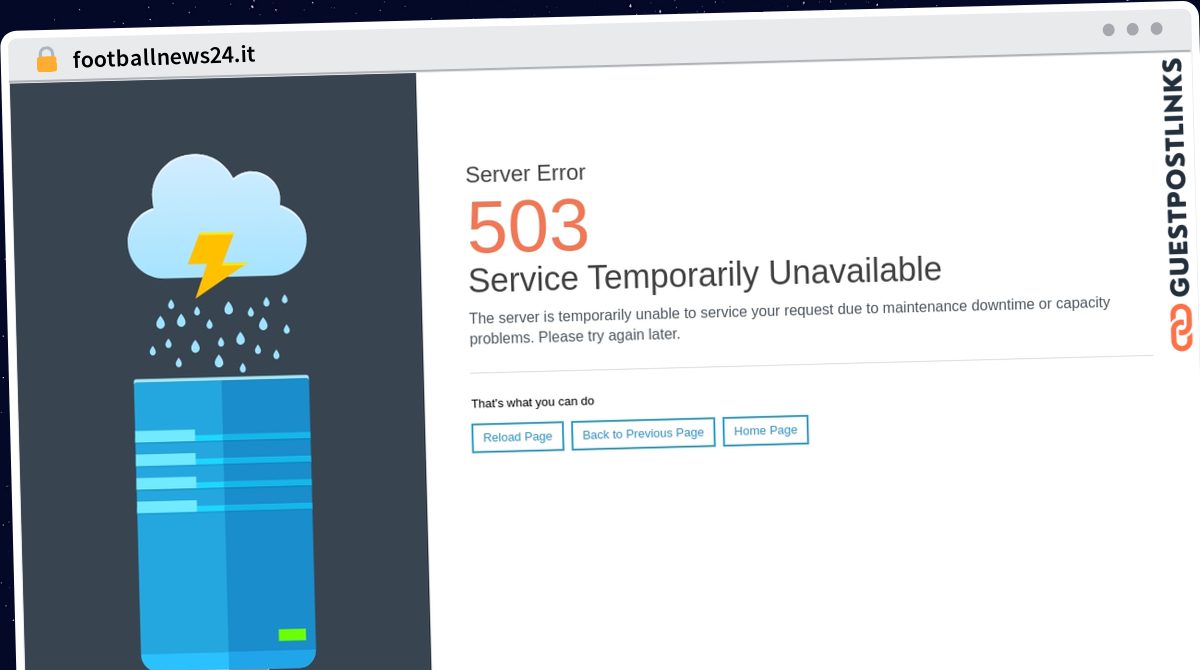
Task: Click the Server Error heading
Action: [x=526, y=173]
